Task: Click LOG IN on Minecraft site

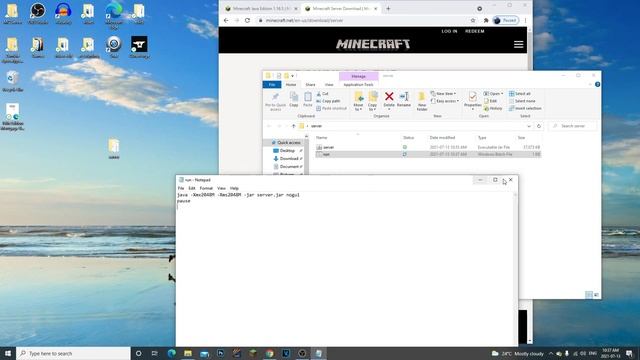Action: 449,31
